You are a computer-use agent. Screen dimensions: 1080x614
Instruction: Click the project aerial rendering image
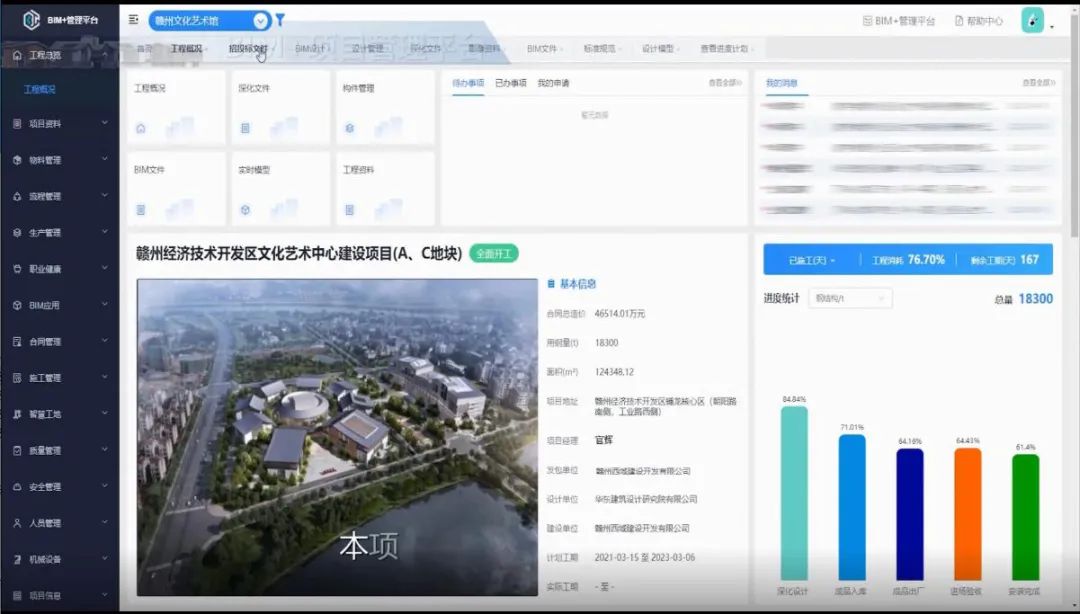(x=337, y=437)
